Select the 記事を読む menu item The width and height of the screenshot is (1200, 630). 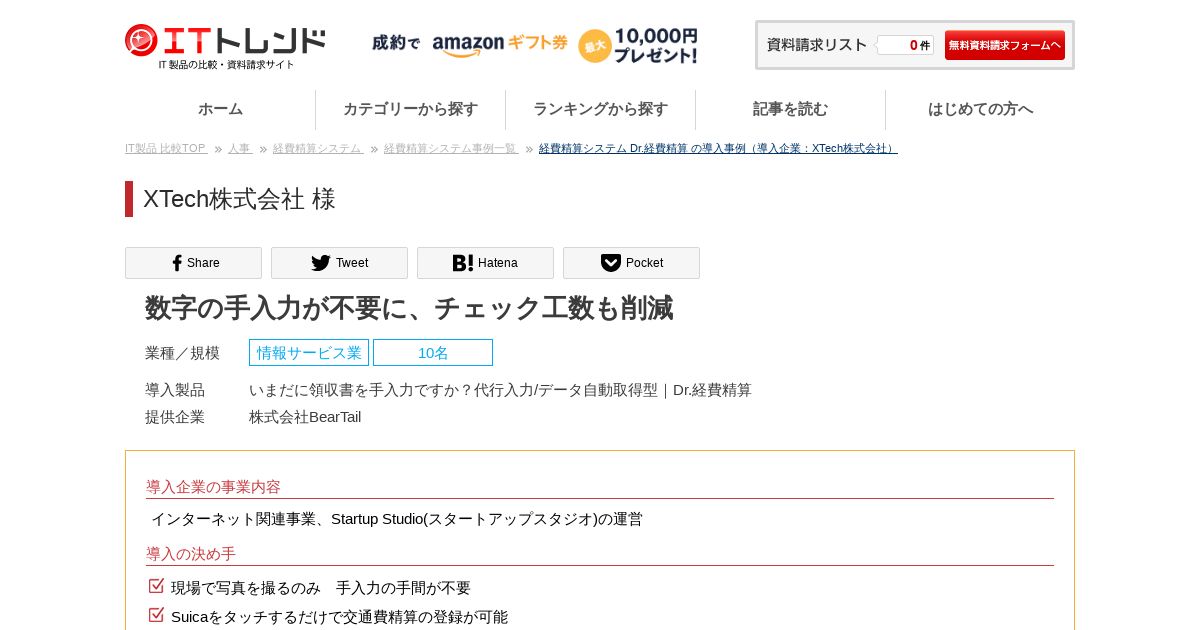pyautogui.click(x=790, y=109)
